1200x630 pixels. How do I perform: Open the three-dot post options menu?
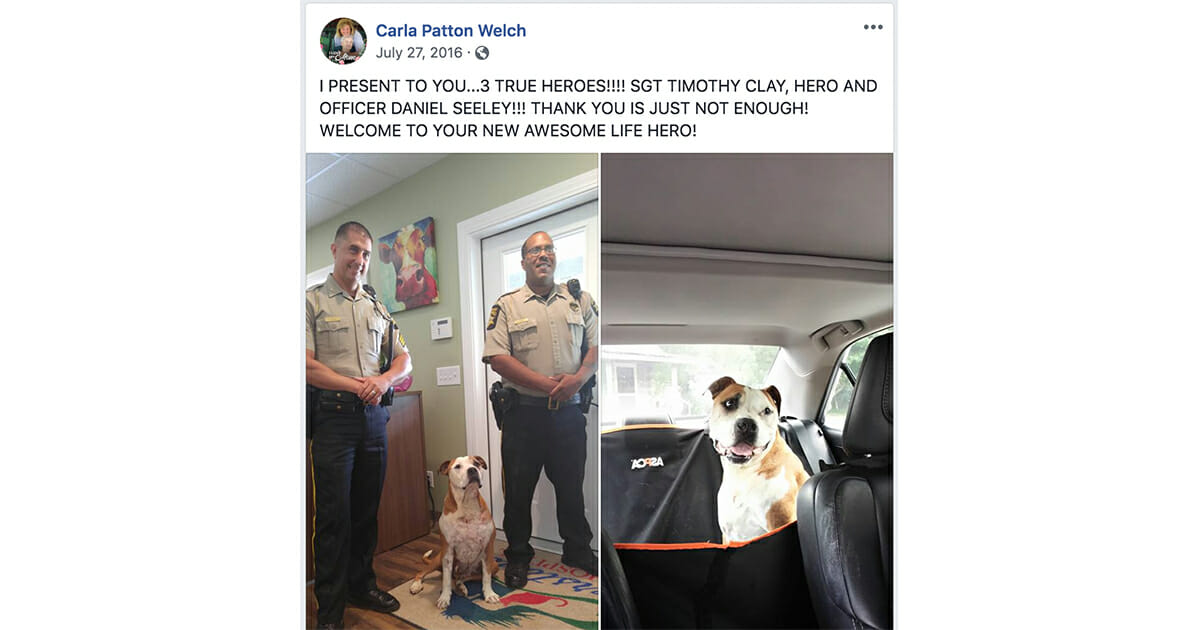(x=873, y=28)
